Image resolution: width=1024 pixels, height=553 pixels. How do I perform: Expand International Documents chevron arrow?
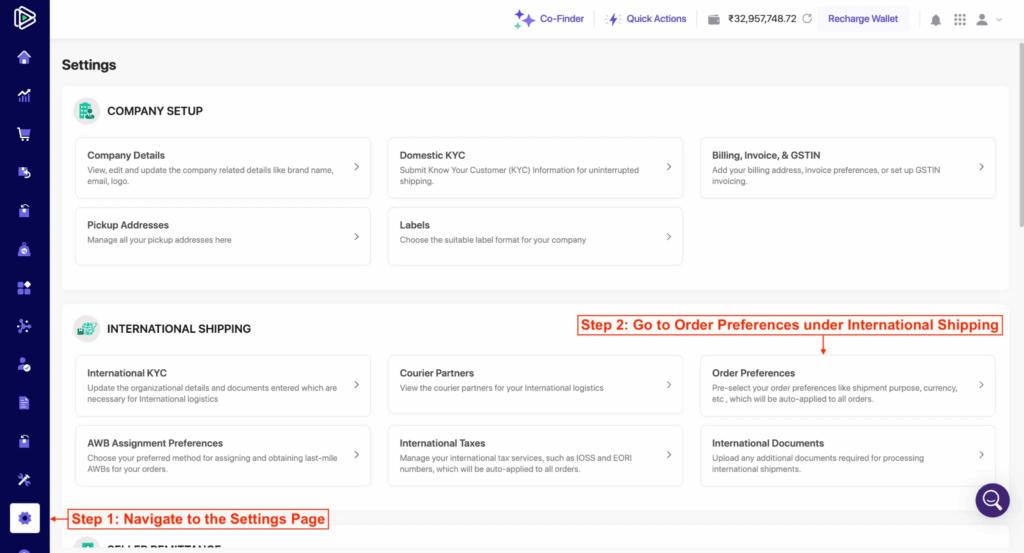click(981, 455)
